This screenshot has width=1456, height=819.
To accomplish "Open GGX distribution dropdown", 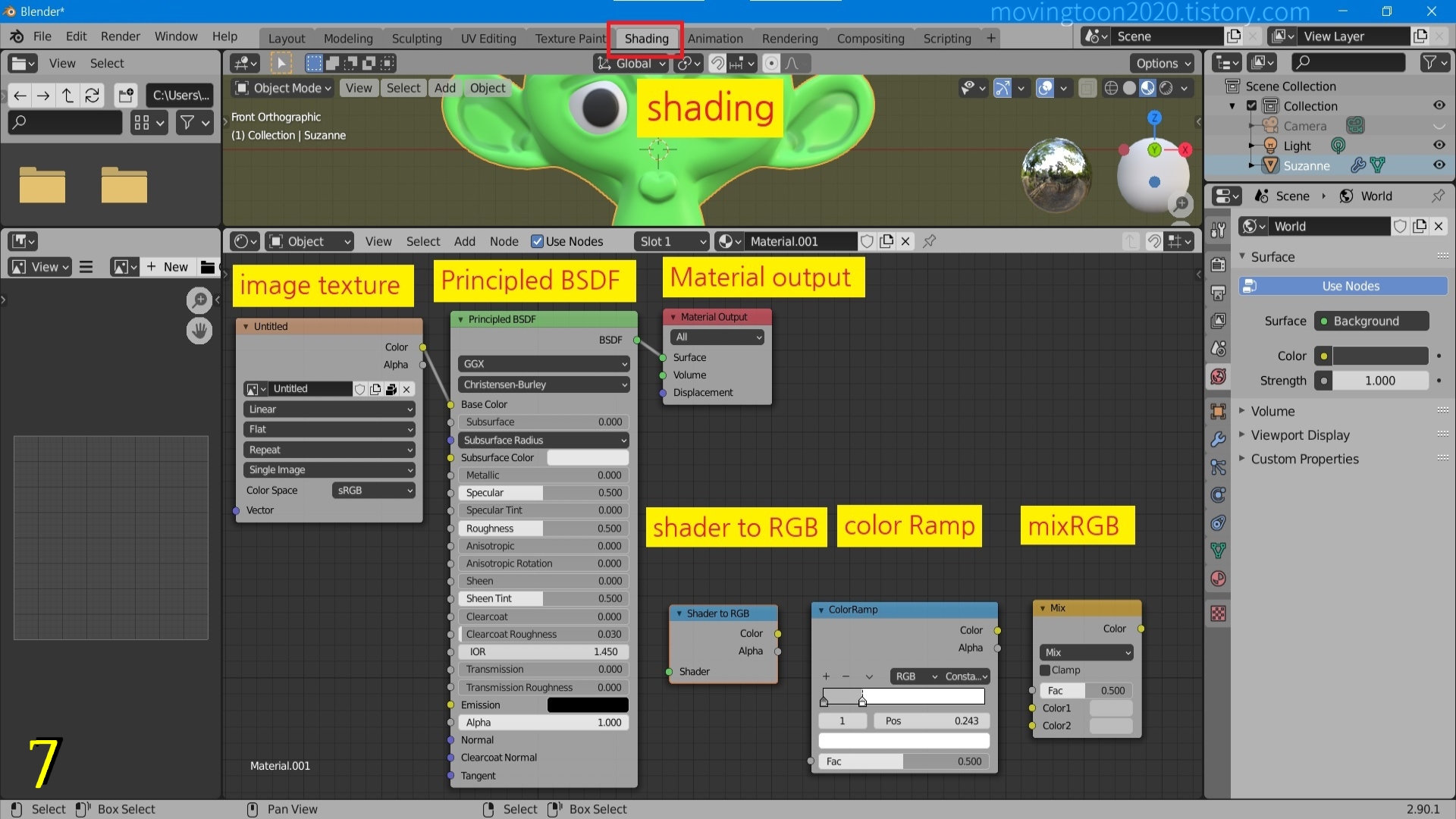I will (544, 364).
